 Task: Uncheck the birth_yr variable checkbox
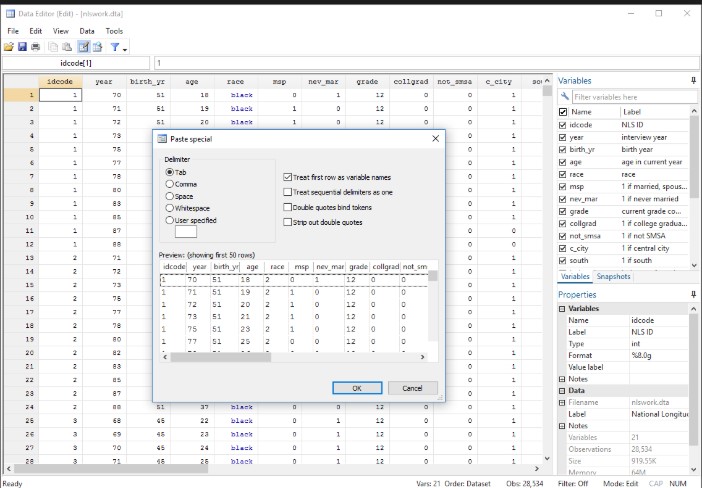(x=563, y=150)
